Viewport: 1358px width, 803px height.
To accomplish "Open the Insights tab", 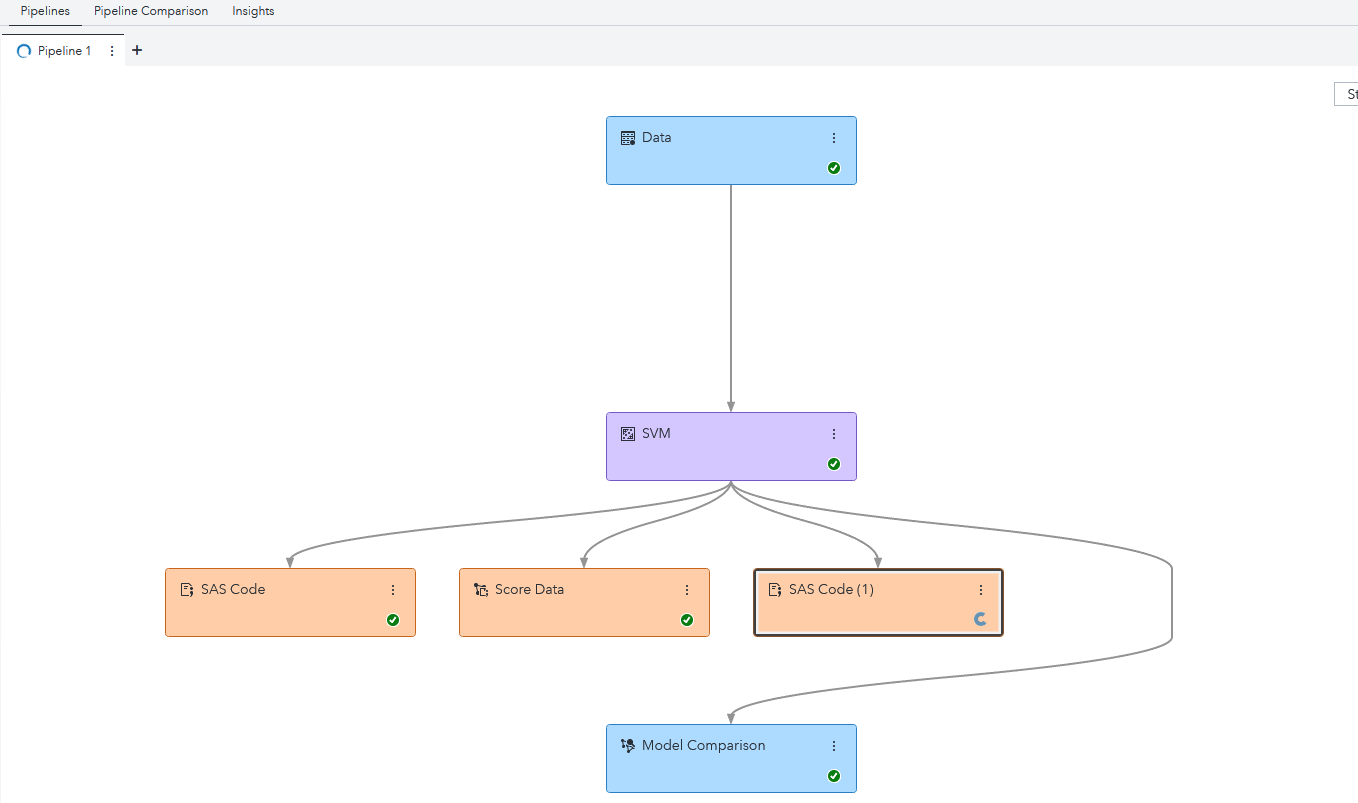I will coord(252,11).
